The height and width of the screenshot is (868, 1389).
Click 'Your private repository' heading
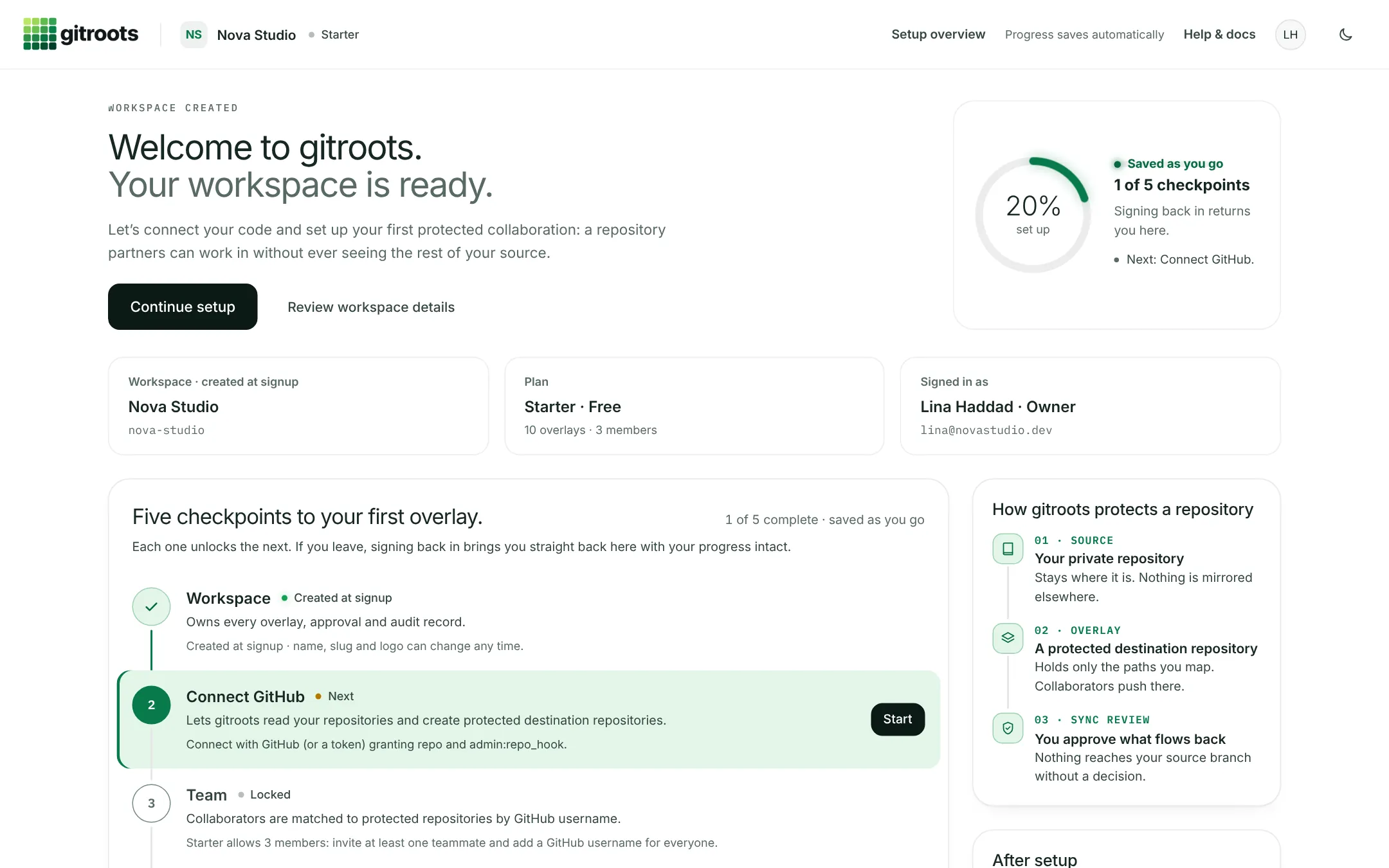[1109, 559]
